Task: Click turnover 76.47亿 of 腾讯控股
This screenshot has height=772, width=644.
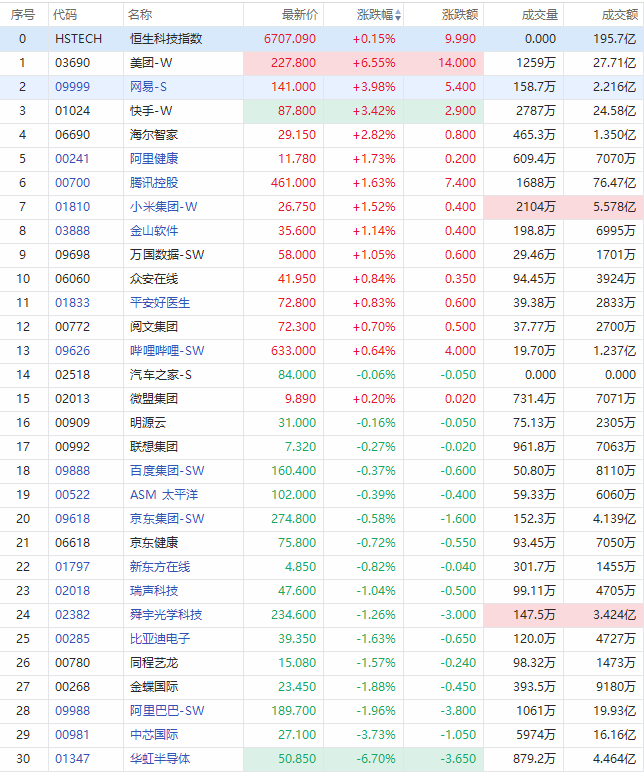Action: (614, 183)
